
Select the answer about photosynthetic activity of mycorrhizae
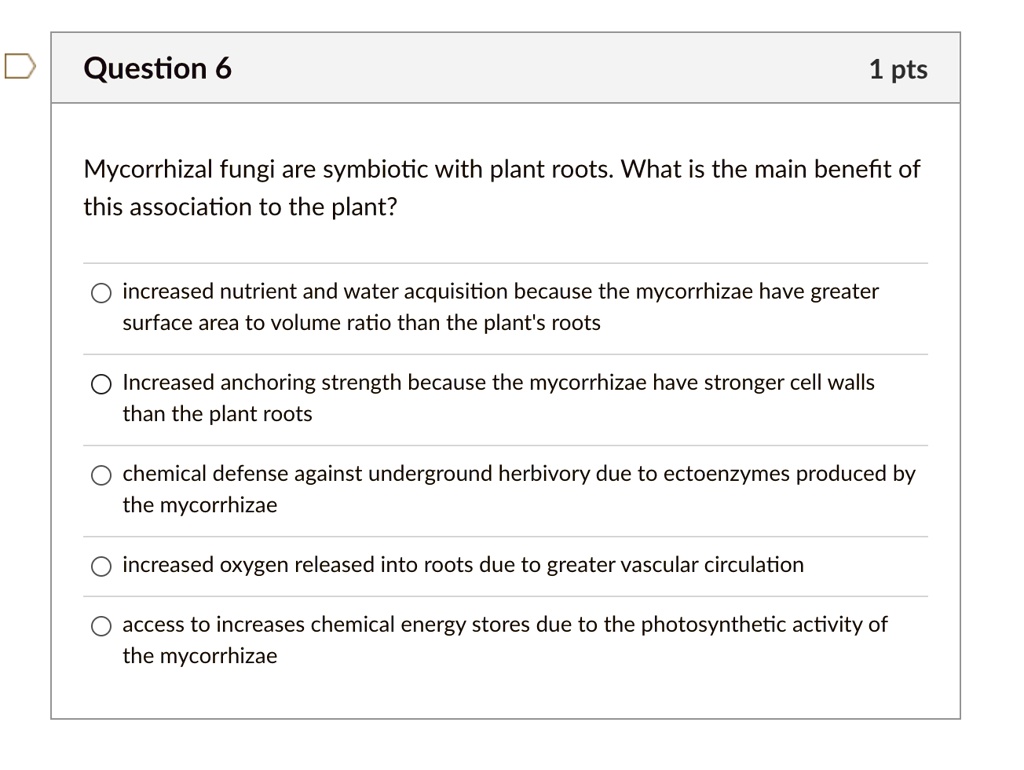101,625
